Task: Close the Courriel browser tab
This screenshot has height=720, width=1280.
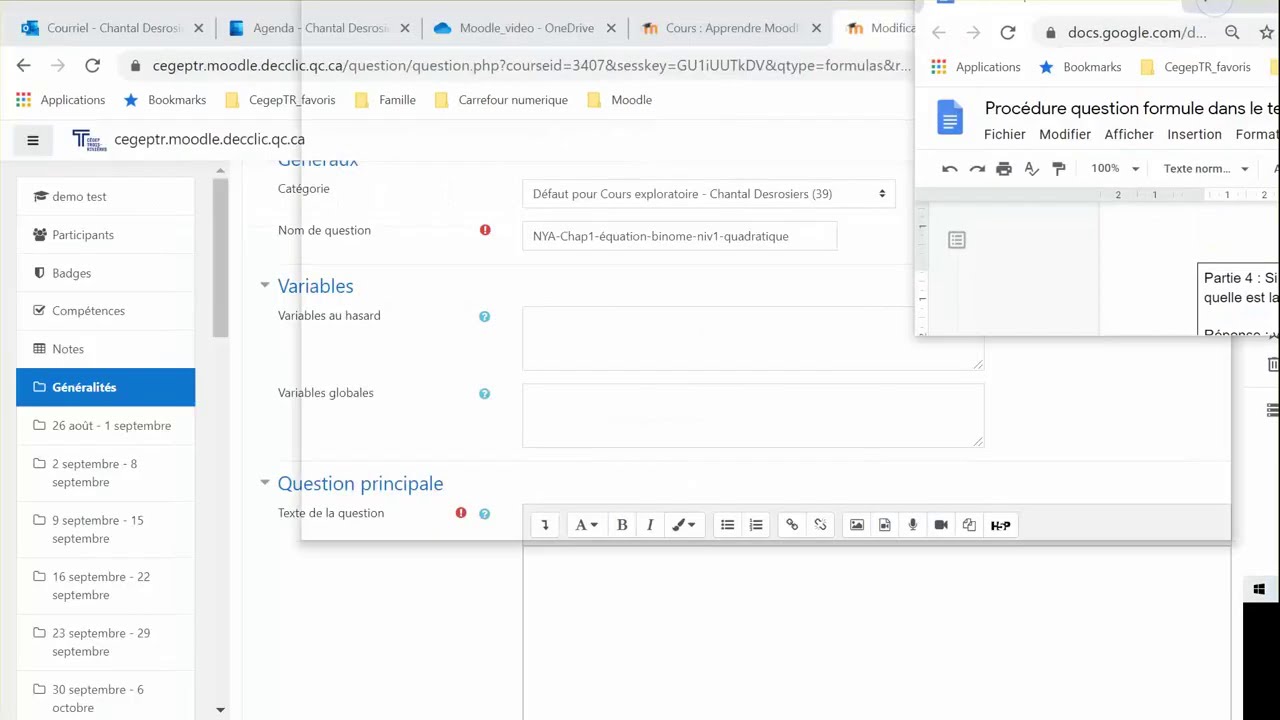Action: (198, 28)
